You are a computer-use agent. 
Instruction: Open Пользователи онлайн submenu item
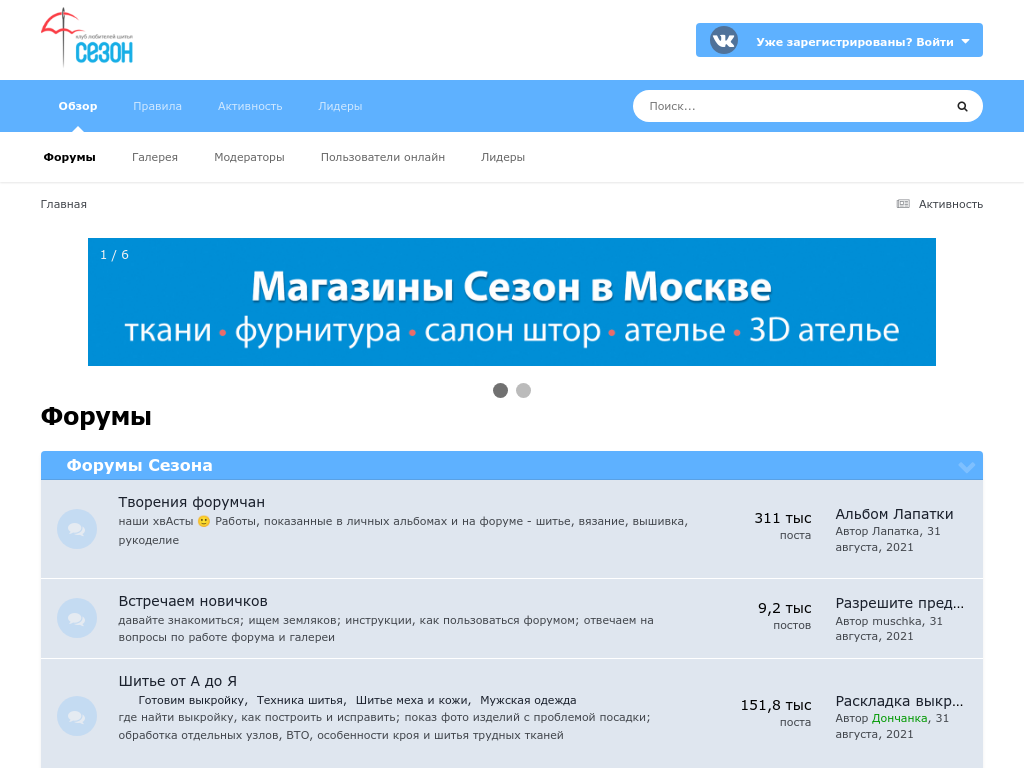(382, 157)
